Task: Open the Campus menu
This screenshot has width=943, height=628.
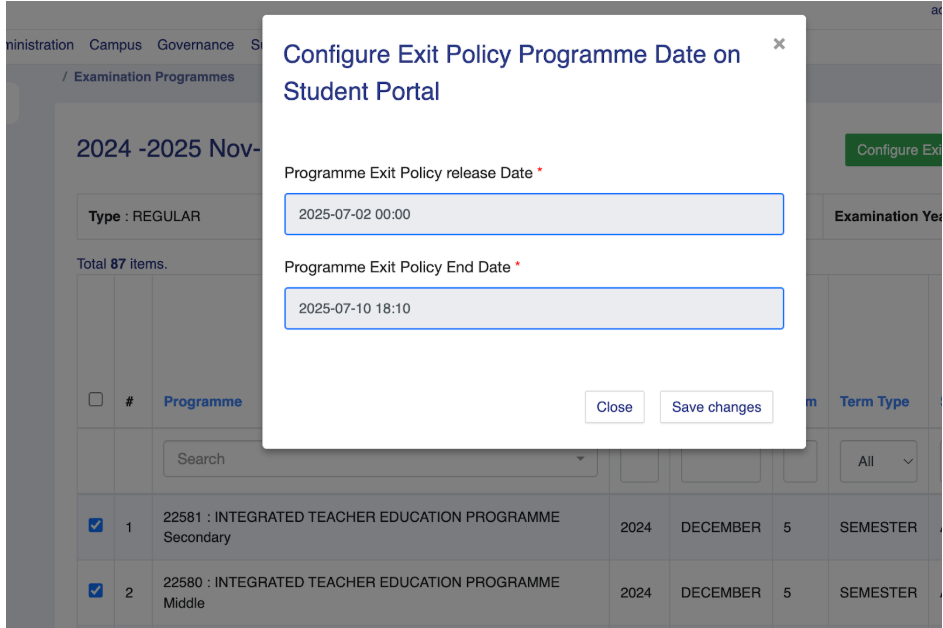Action: pyautogui.click(x=115, y=45)
